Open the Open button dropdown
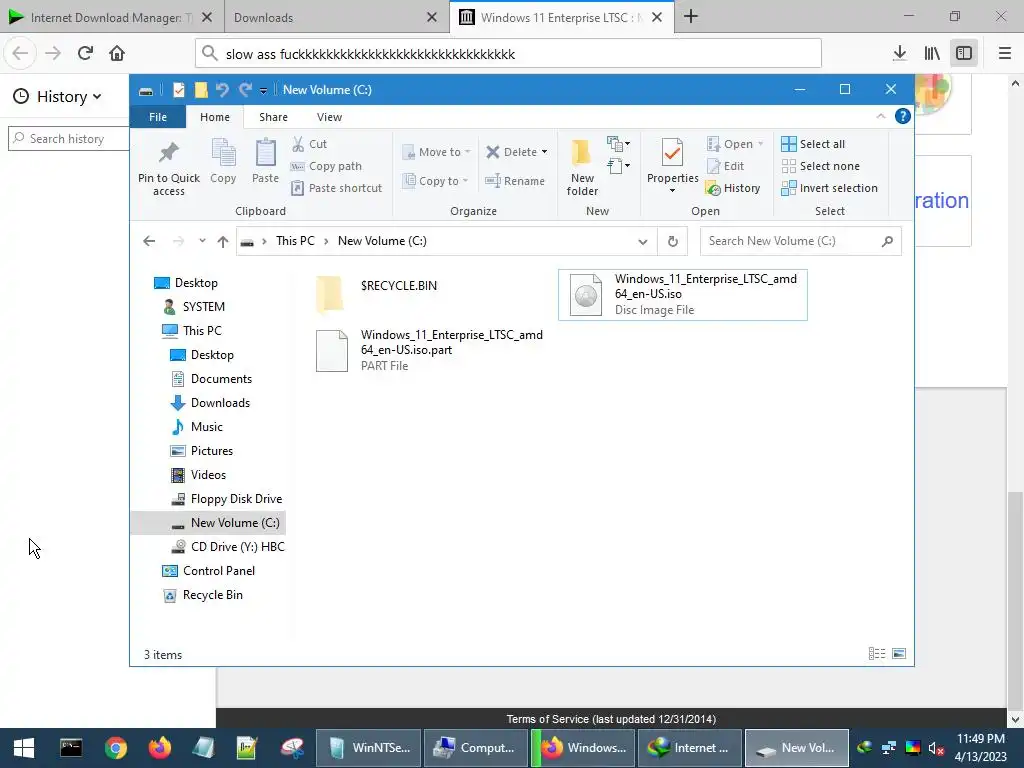1024x768 pixels. pos(760,144)
